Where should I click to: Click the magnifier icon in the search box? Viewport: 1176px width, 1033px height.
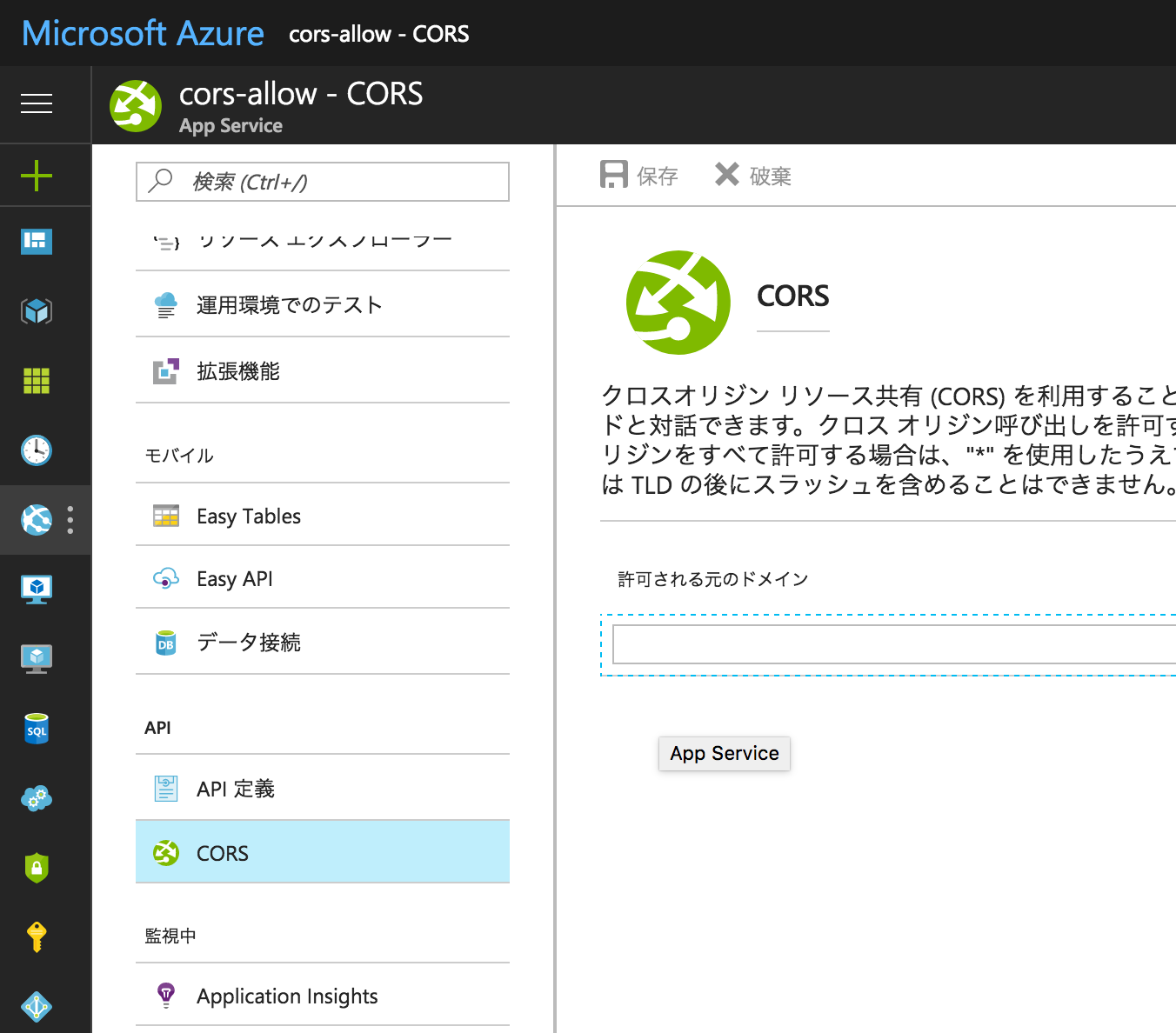(x=161, y=181)
